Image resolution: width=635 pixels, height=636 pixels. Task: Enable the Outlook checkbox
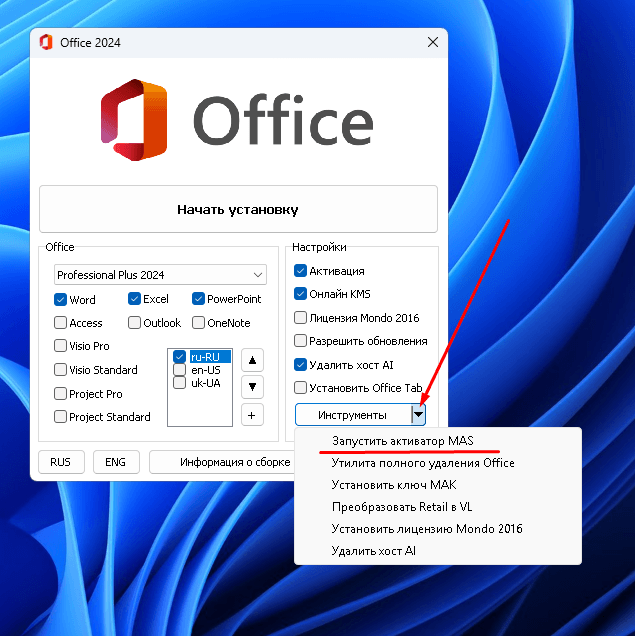coord(134,323)
